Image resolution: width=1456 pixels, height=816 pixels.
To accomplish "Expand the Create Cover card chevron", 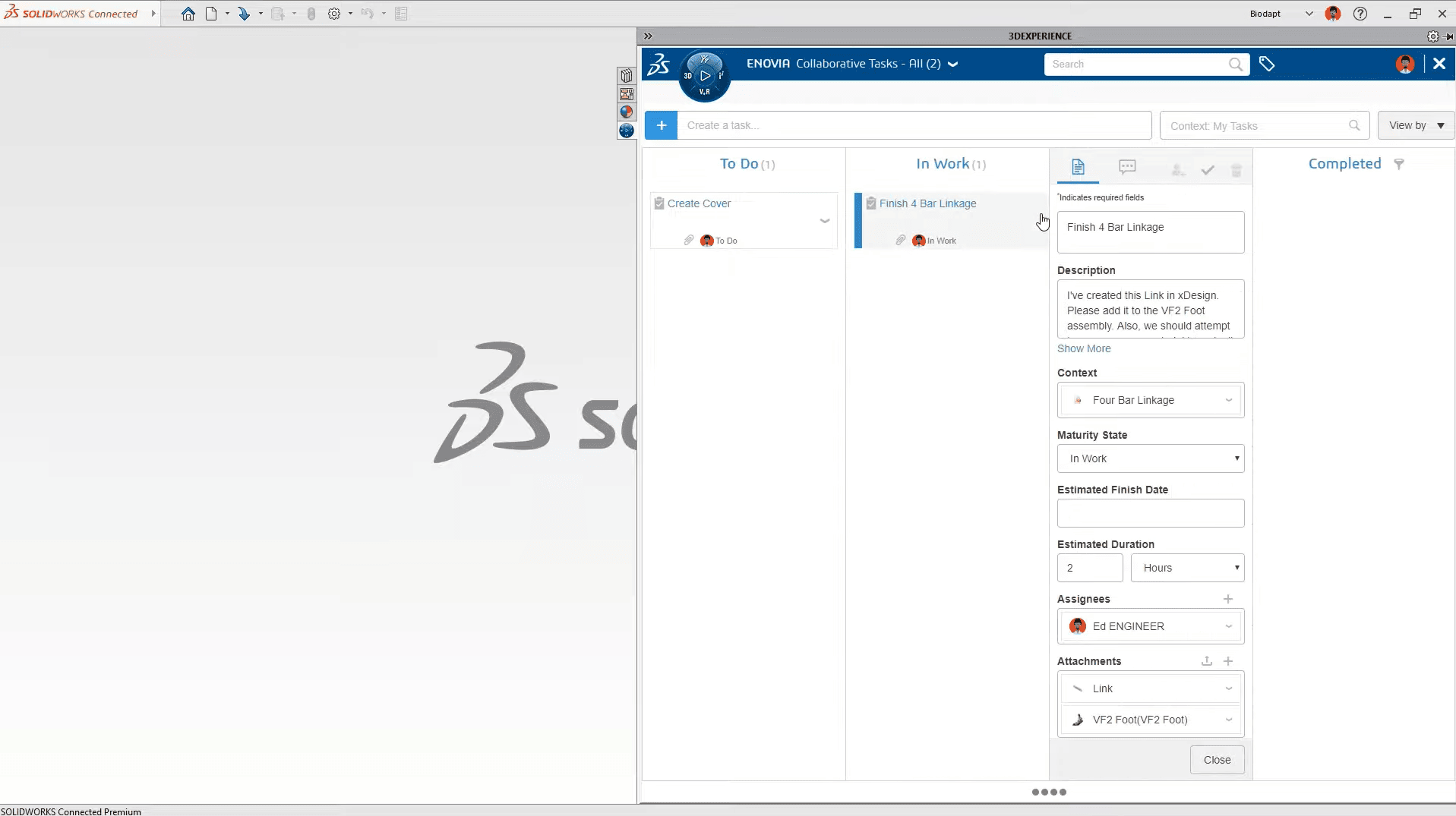I will (x=825, y=221).
